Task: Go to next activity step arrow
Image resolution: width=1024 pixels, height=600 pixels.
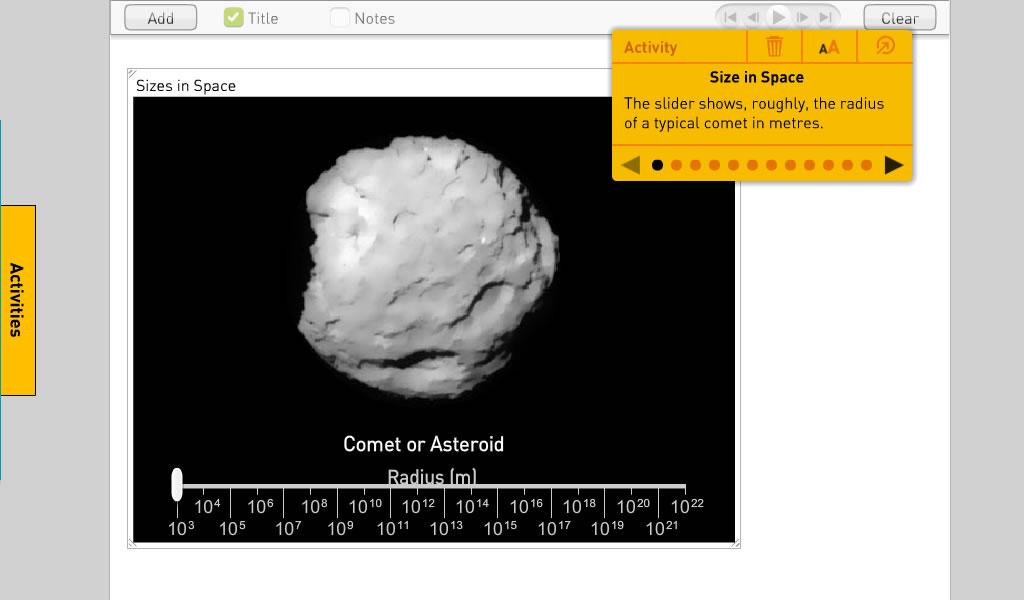Action: (894, 165)
